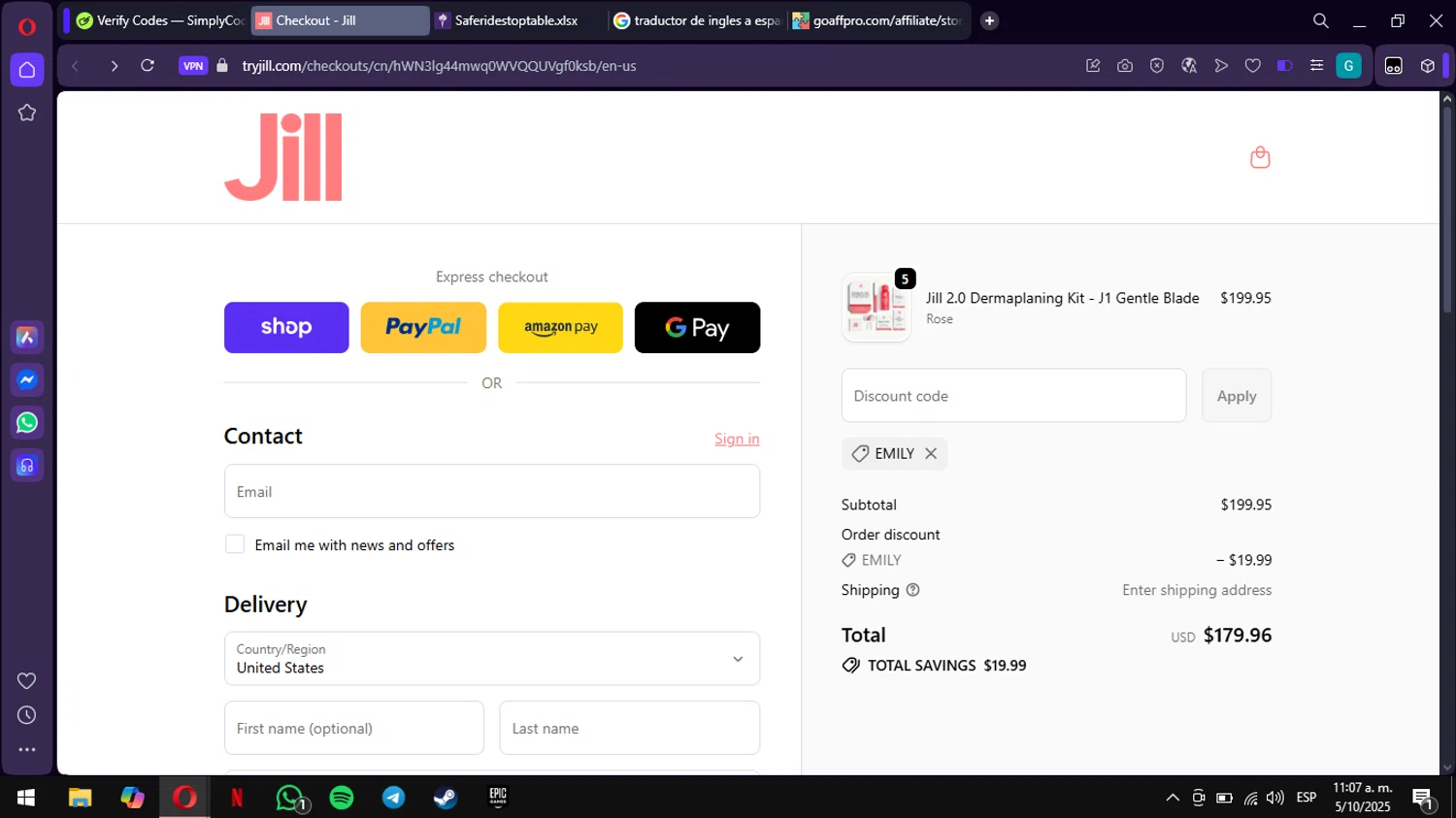Screen dimensions: 1456x818
Task: Launch Aria AI from the sidebar
Action: click(27, 338)
